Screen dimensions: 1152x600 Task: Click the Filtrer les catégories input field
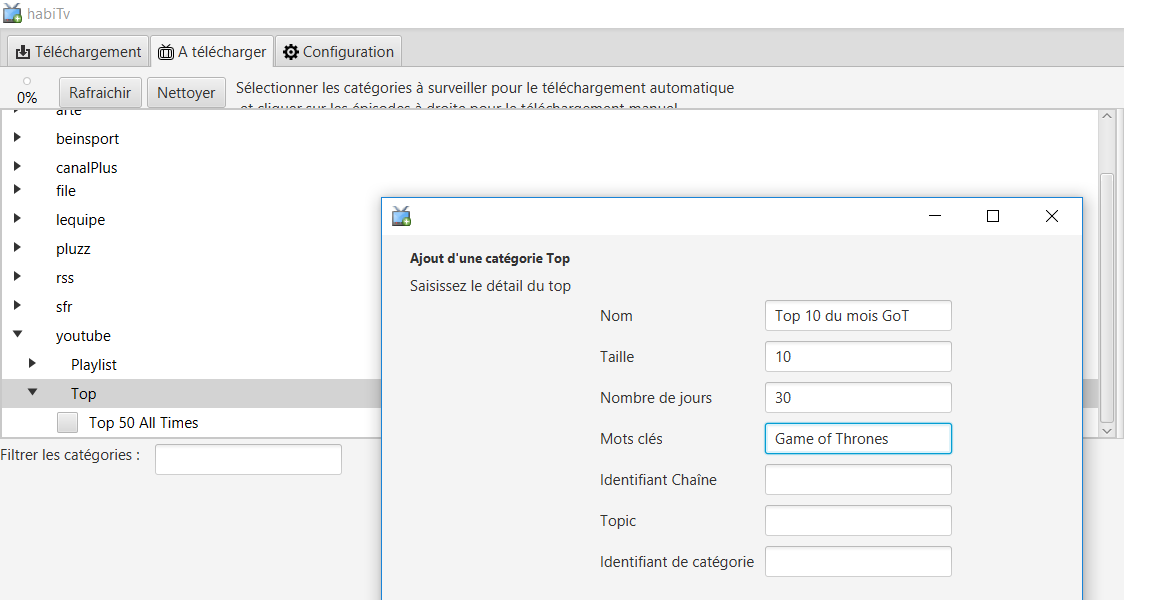pos(248,459)
